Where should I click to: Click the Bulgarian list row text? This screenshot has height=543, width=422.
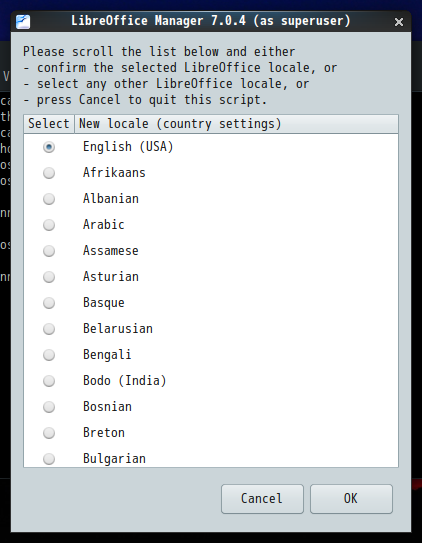[114, 459]
